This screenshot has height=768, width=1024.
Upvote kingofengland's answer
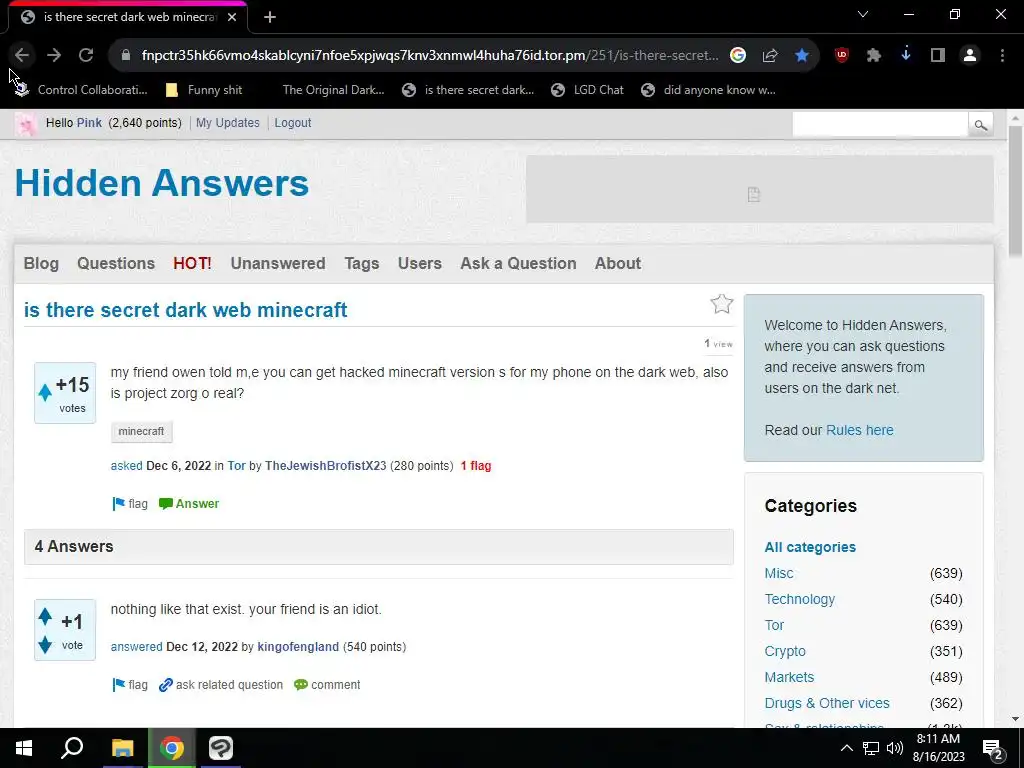(x=45, y=616)
